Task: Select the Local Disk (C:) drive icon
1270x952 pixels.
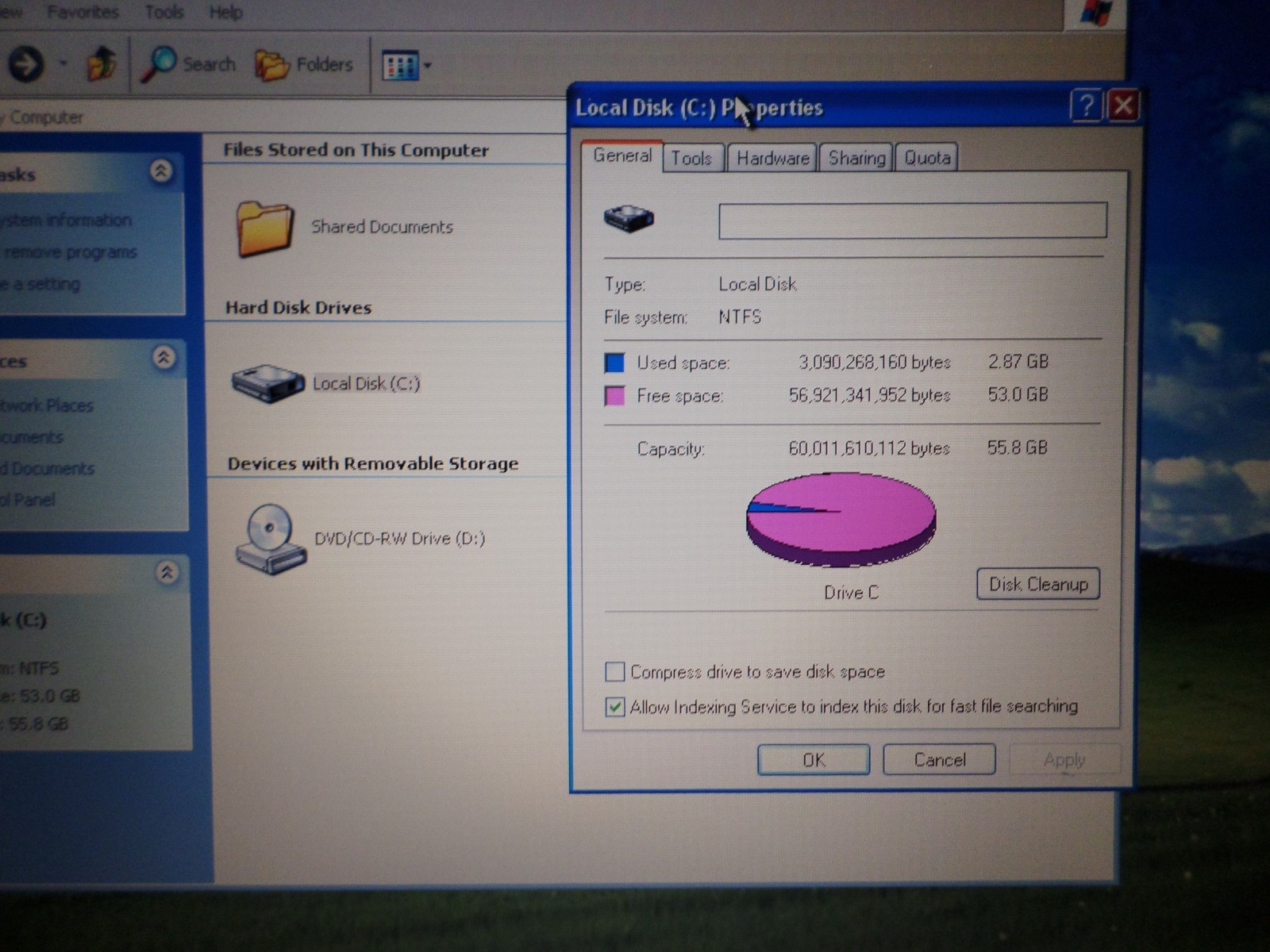Action: pyautogui.click(x=267, y=384)
